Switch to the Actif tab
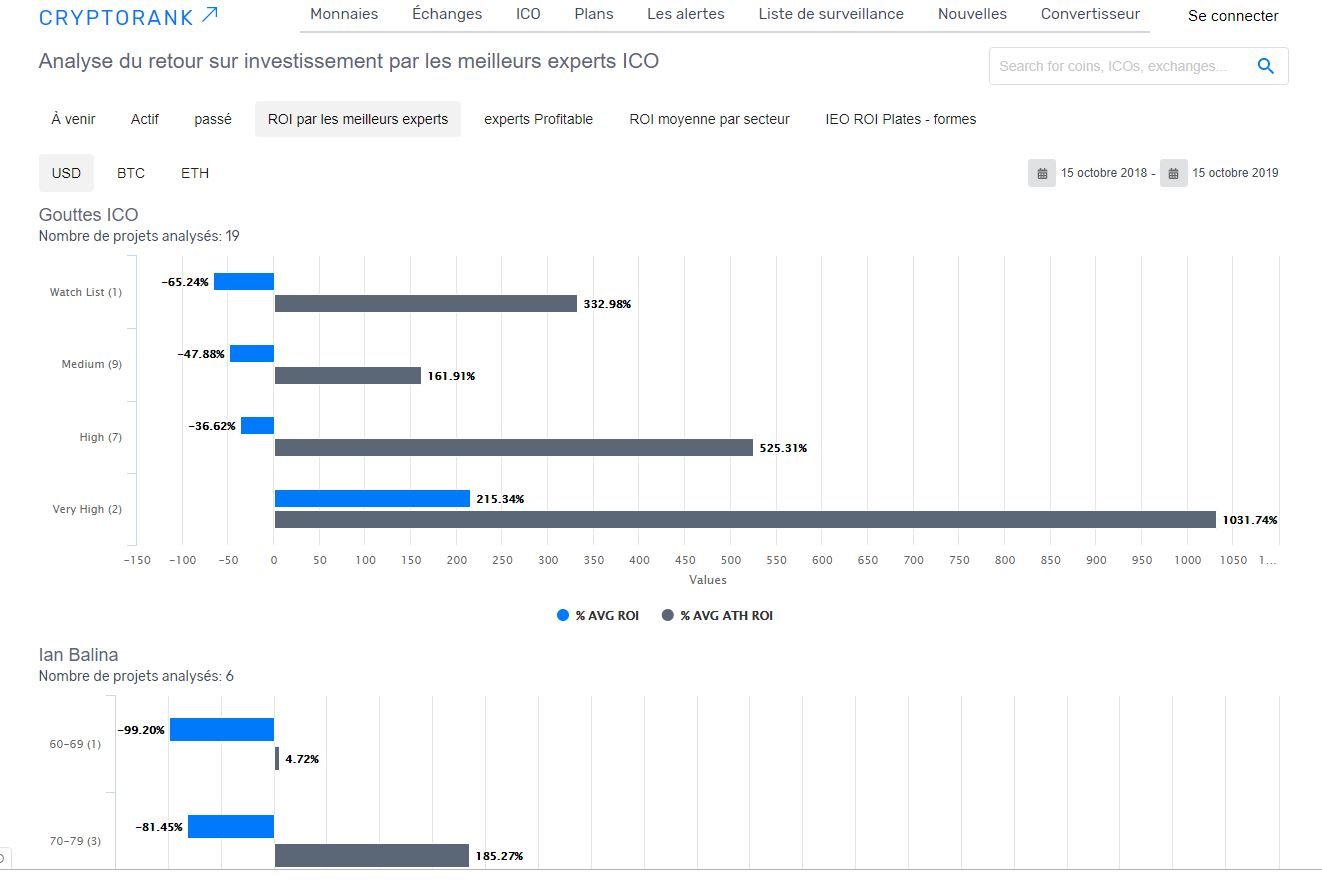1322x886 pixels. (145, 119)
